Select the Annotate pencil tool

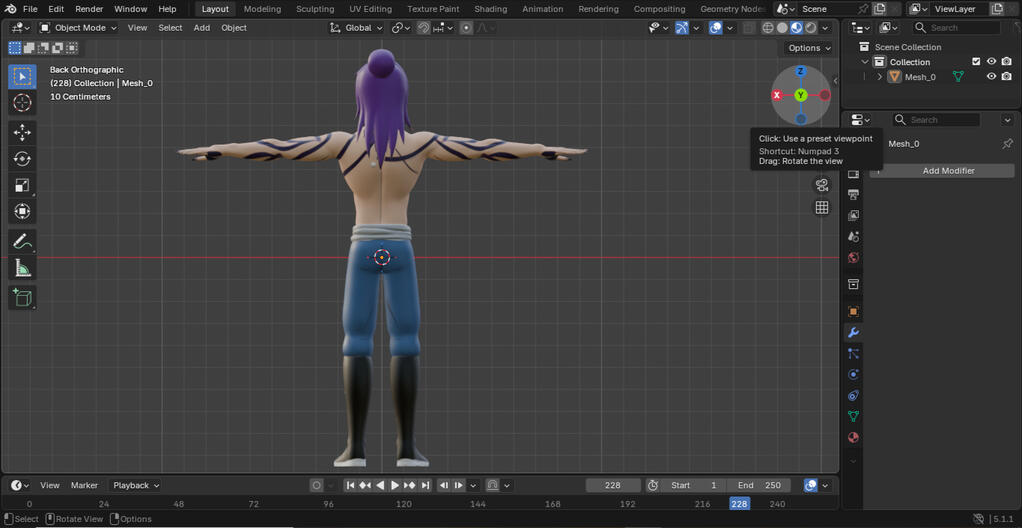(22, 242)
